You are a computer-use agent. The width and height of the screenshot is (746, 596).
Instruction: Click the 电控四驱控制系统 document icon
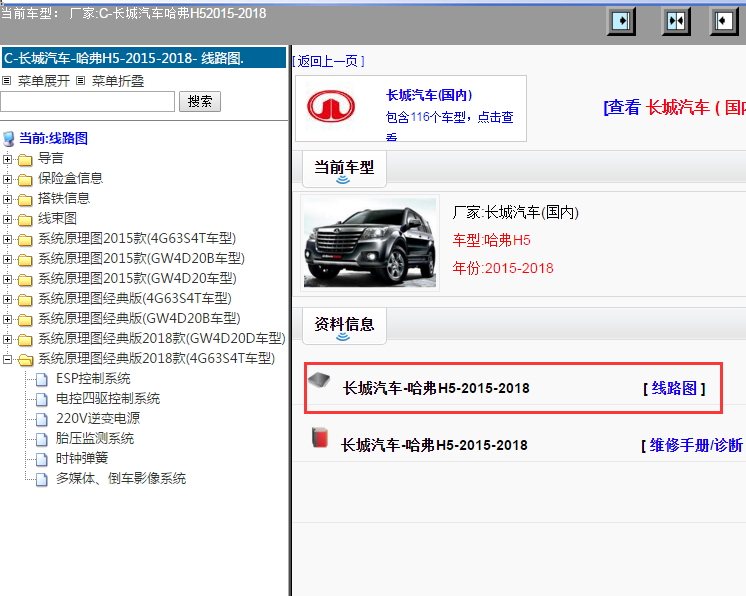coord(42,399)
